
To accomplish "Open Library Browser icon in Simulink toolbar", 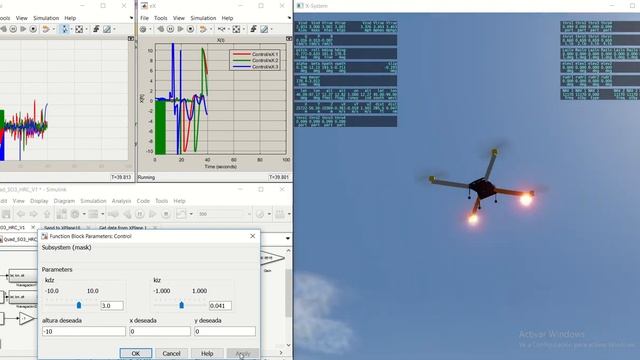I will (62, 214).
